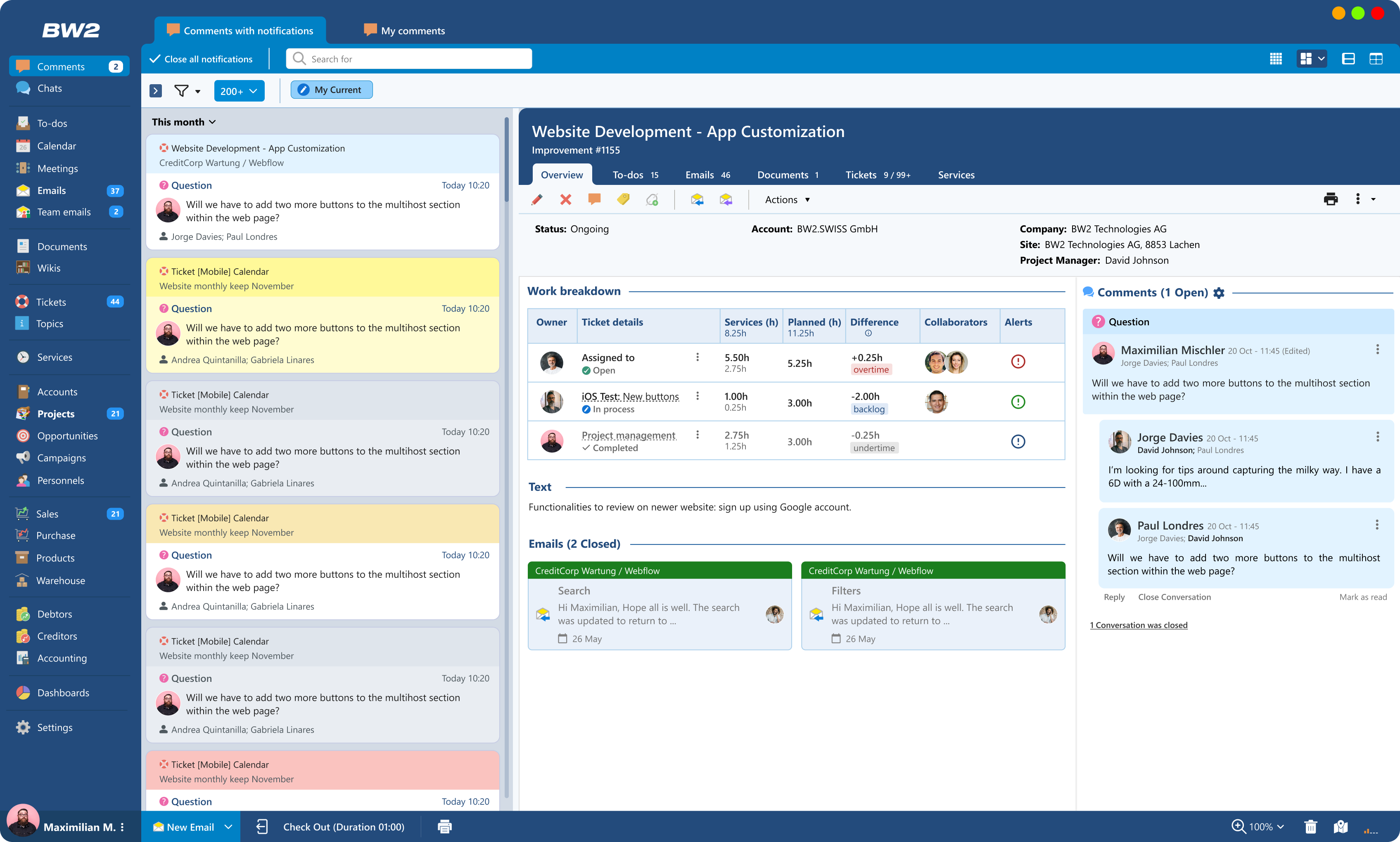Screen dimensions: 1400x842
Task: Open the Tickets 9 / 99+ tab
Action: tap(878, 175)
